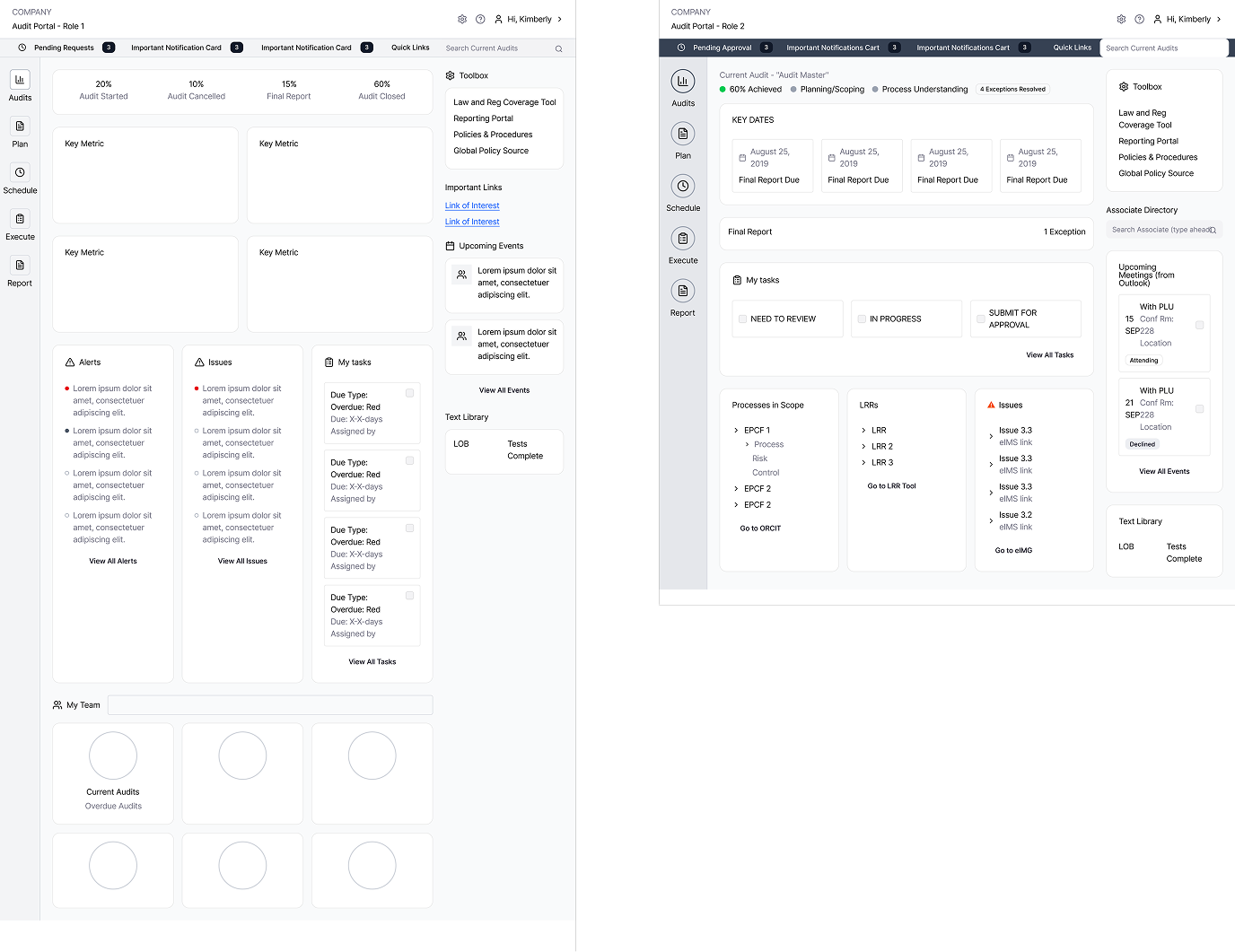Click clipboard icon next to Role 1 My tasks
The width and height of the screenshot is (1235, 952).
pos(328,362)
